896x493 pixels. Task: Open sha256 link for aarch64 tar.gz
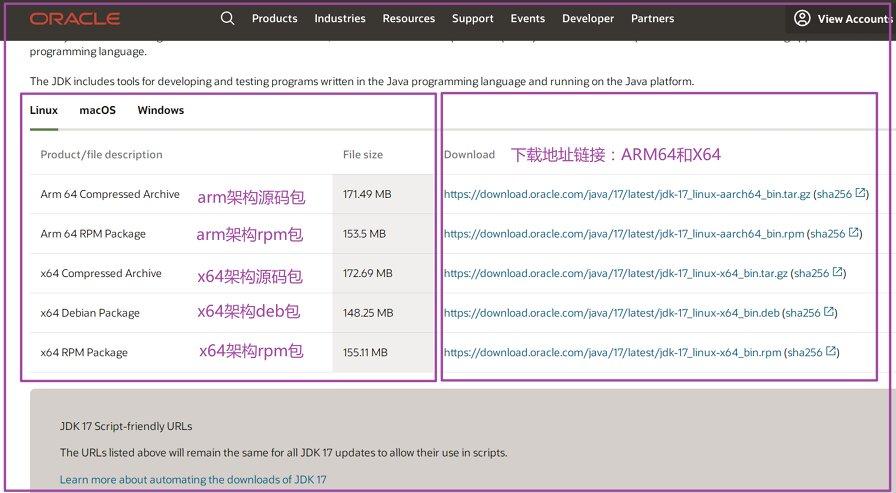pos(835,194)
